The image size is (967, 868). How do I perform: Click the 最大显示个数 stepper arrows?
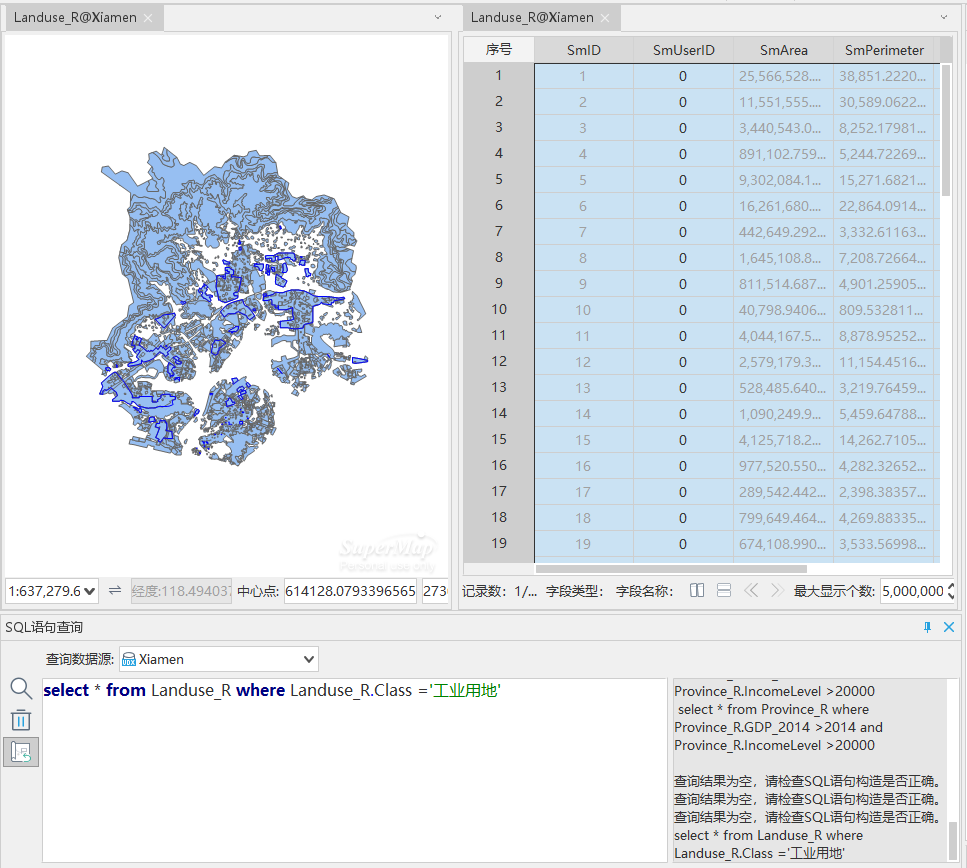point(951,591)
